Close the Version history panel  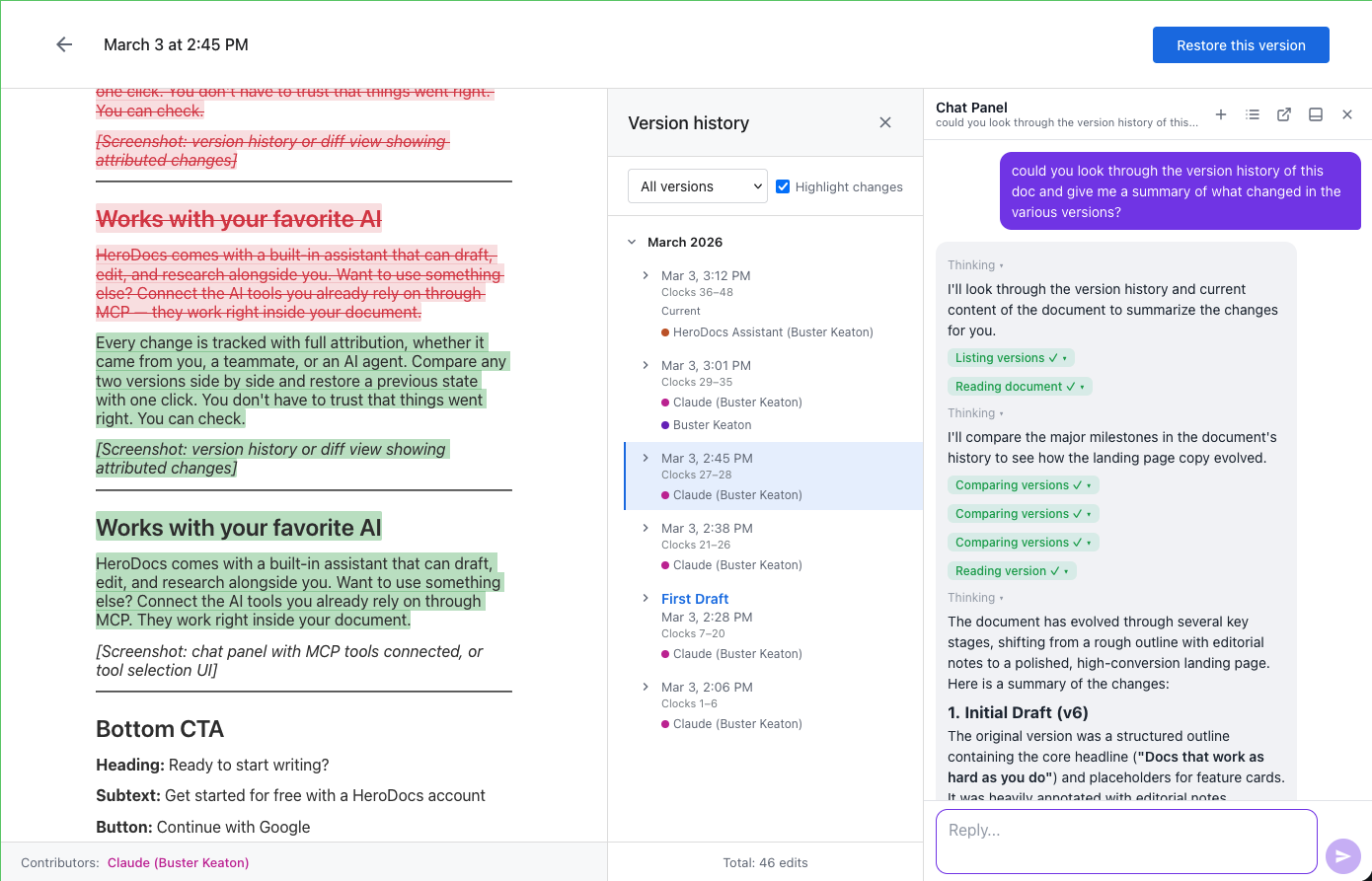[x=885, y=122]
